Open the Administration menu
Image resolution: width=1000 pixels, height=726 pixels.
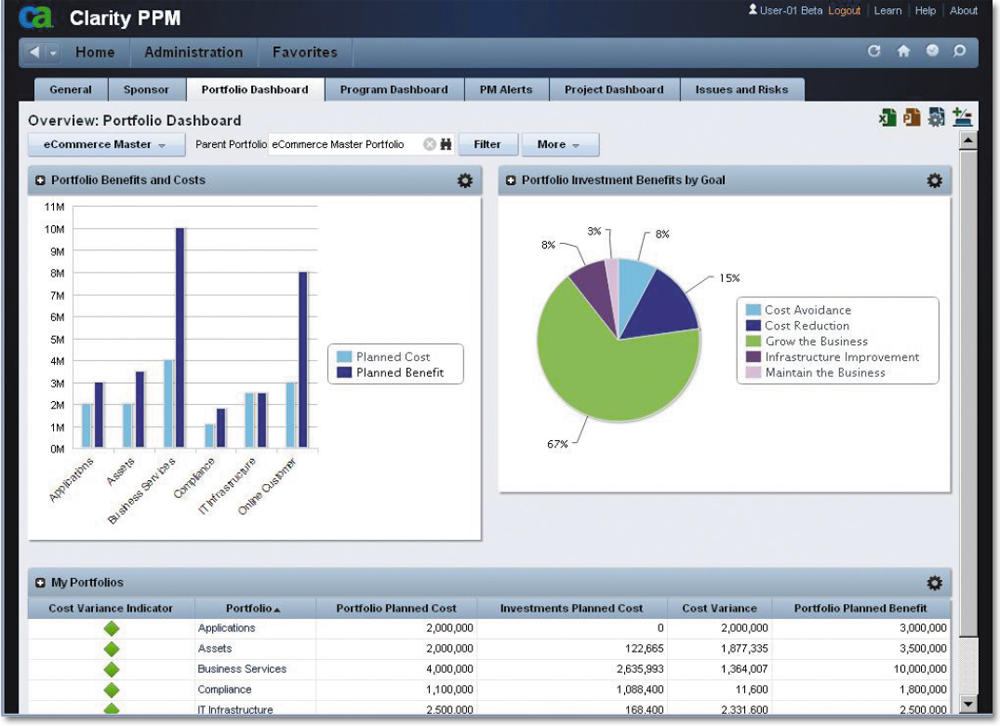coord(193,52)
